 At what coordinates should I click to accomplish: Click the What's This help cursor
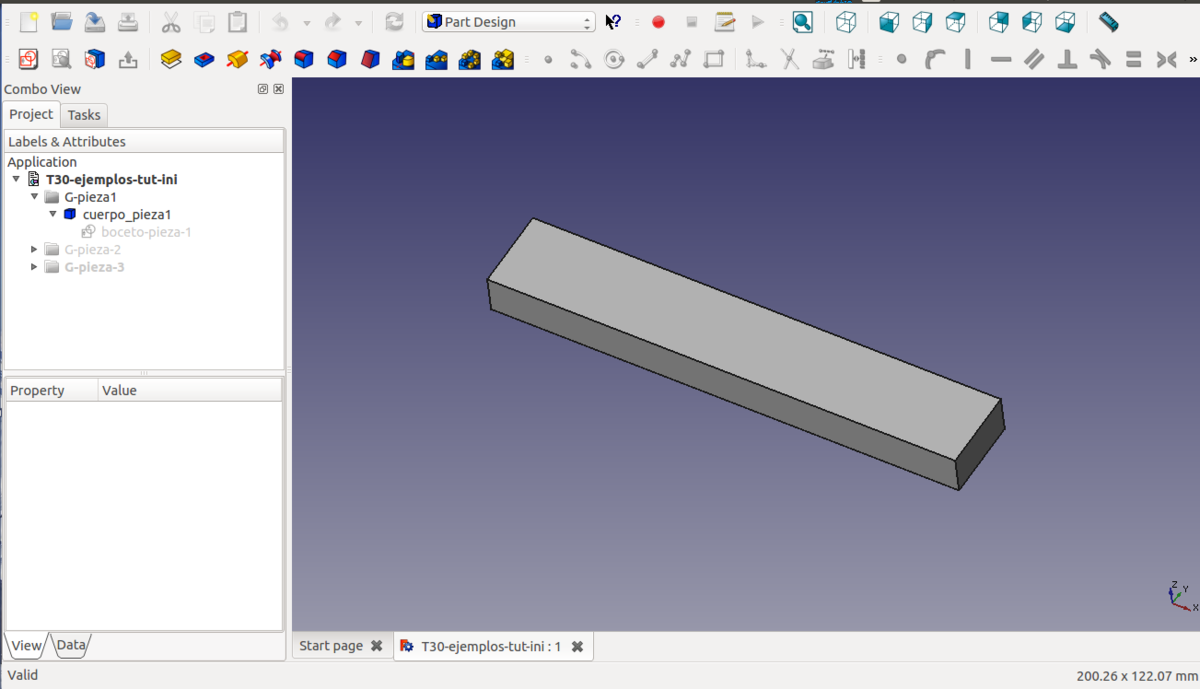tap(613, 22)
